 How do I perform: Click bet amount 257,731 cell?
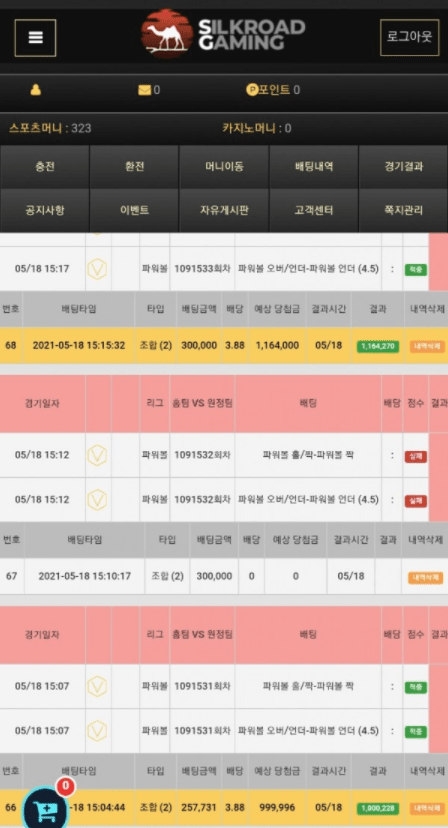tap(199, 808)
